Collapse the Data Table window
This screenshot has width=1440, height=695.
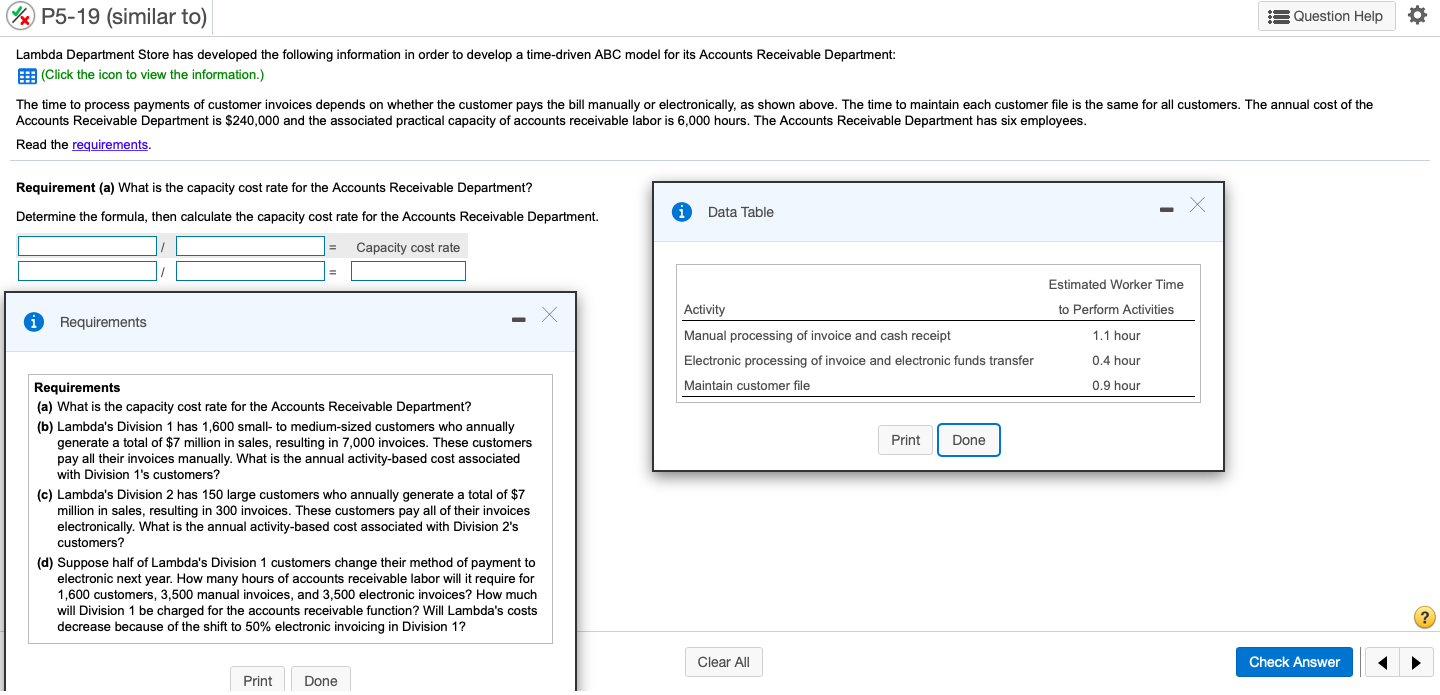1166,209
